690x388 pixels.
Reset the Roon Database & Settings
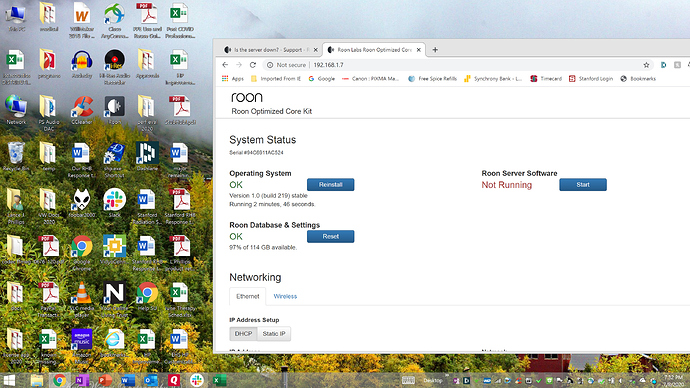click(330, 237)
